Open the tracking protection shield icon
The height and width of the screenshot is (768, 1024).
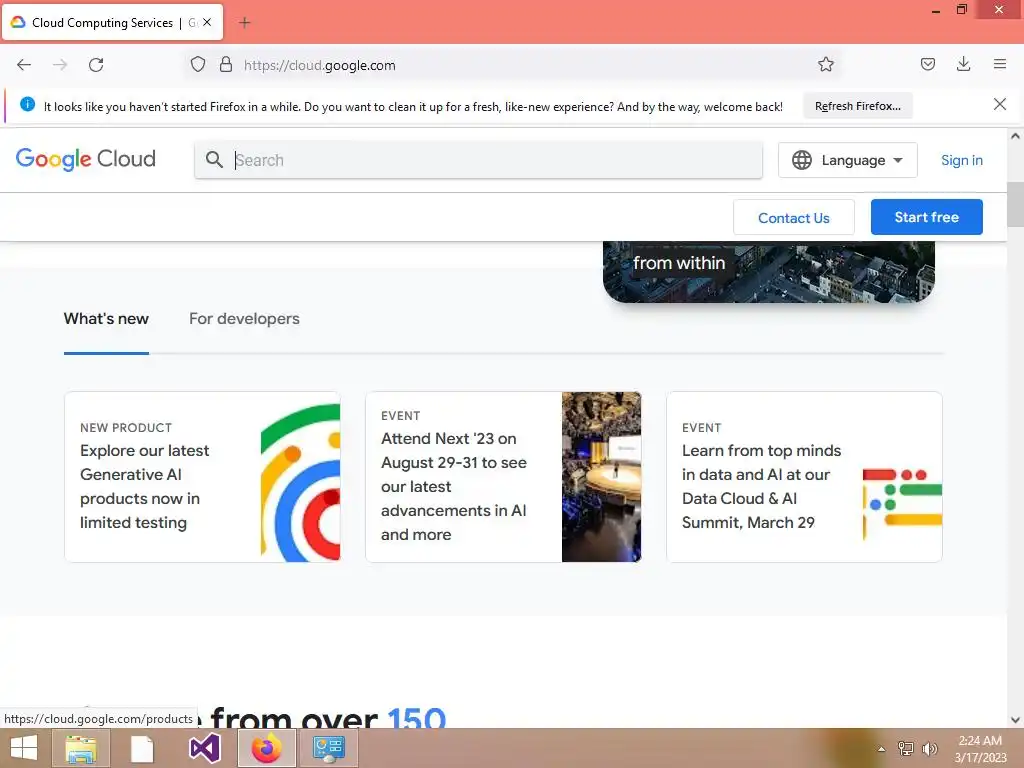coord(198,65)
